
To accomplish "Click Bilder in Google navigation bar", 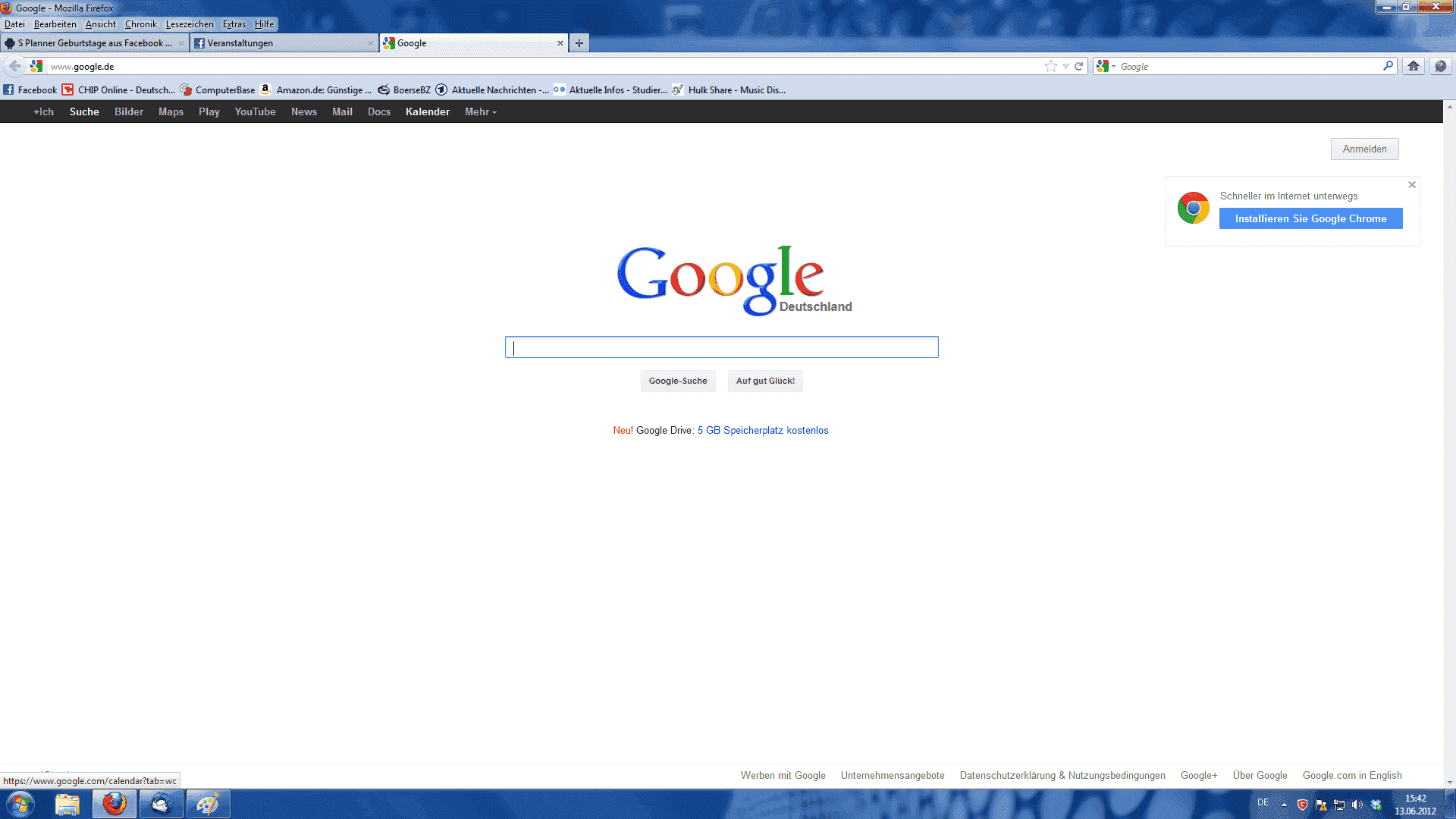I will [x=129, y=111].
